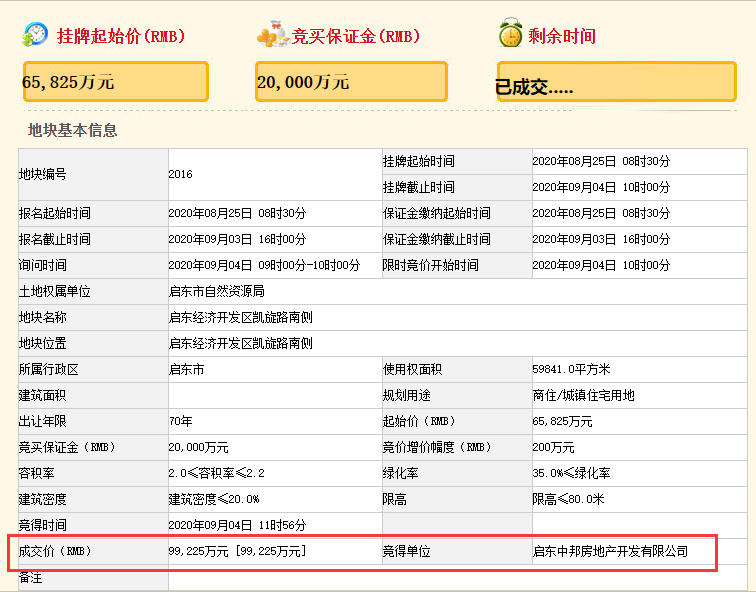
Task: Select the 起始价 table value 65,825万元
Action: point(562,421)
